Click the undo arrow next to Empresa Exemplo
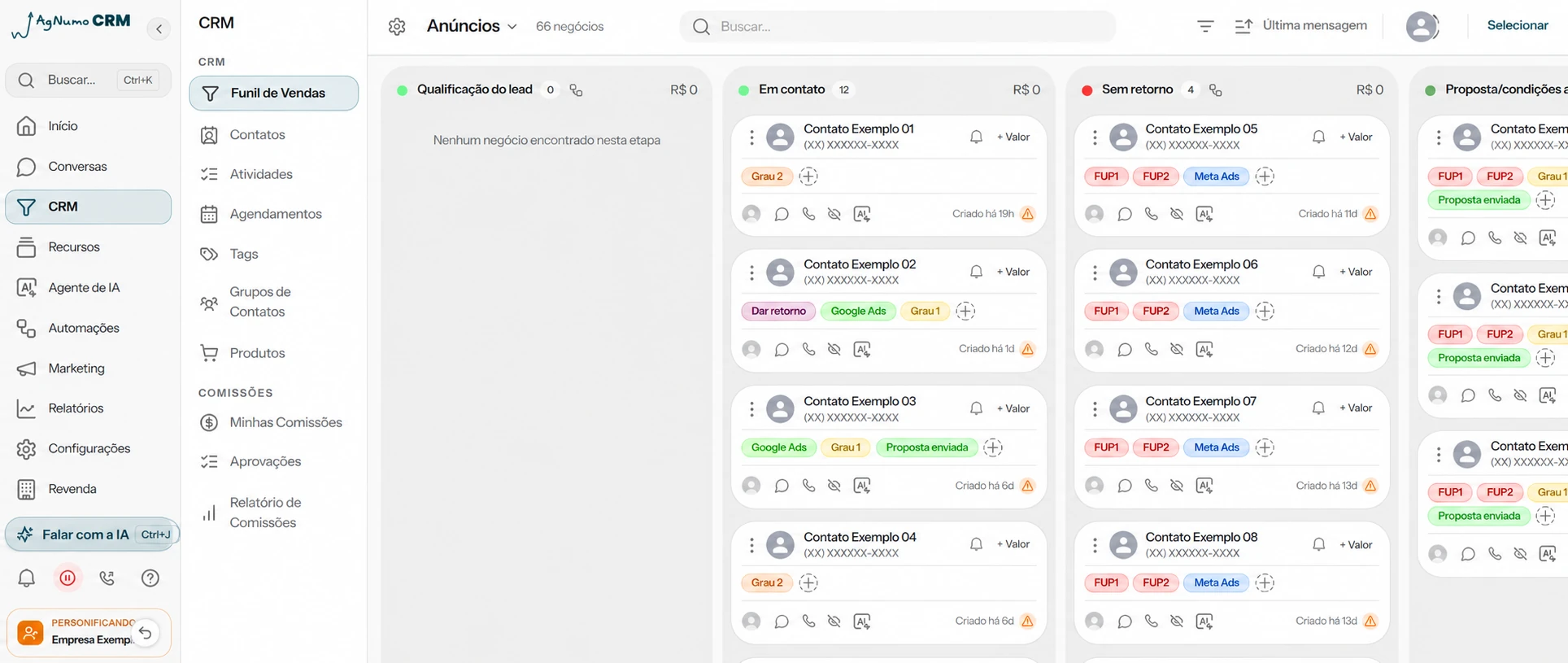Image resolution: width=1568 pixels, height=663 pixels. tap(146, 633)
